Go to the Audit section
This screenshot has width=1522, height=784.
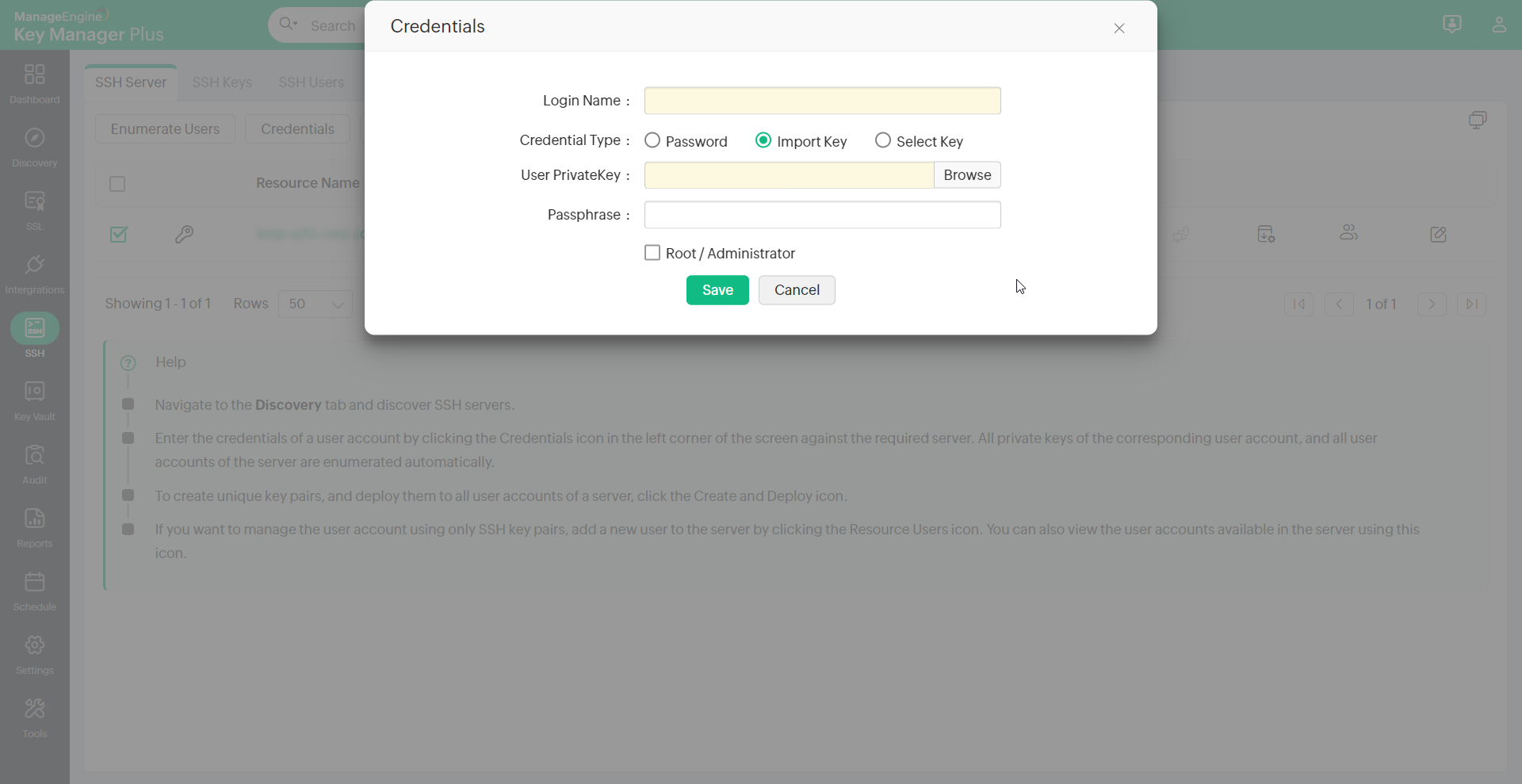tap(34, 463)
